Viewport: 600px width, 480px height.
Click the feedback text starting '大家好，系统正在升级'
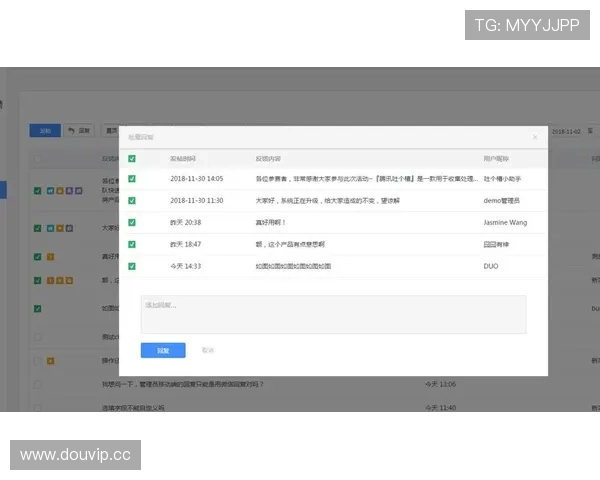pos(328,201)
